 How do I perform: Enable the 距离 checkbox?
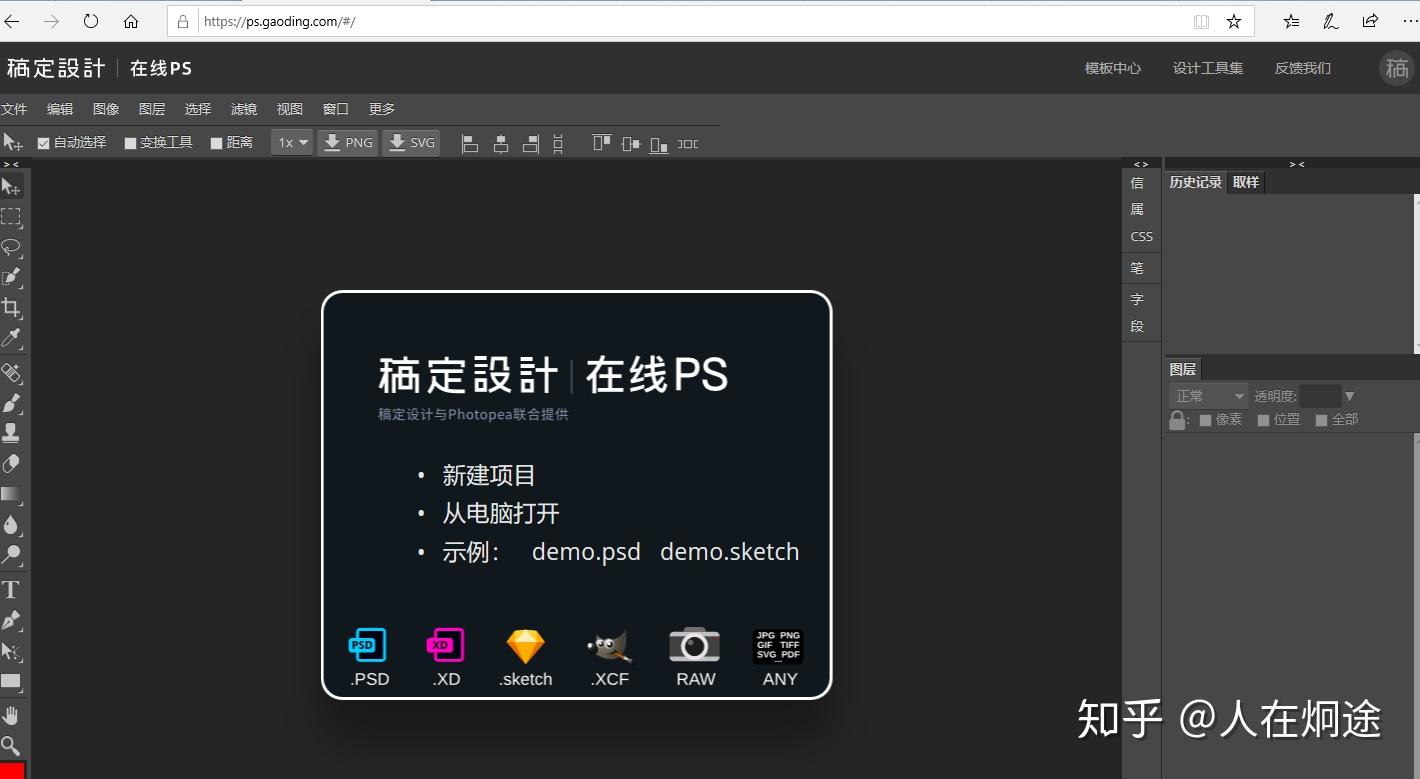(216, 143)
